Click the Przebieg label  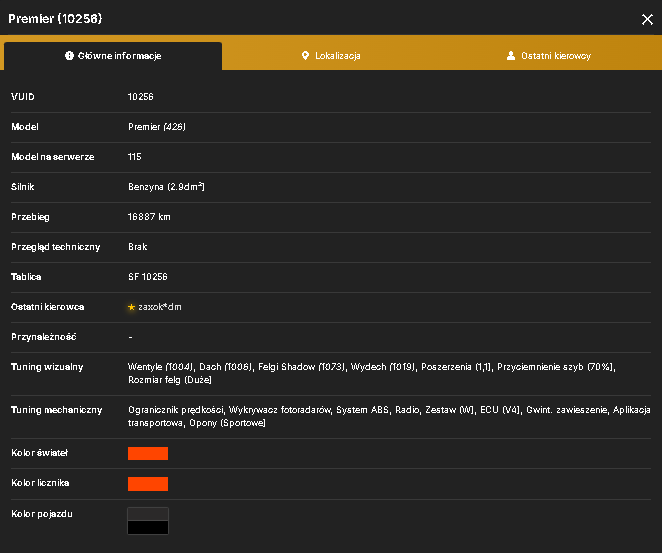30,217
